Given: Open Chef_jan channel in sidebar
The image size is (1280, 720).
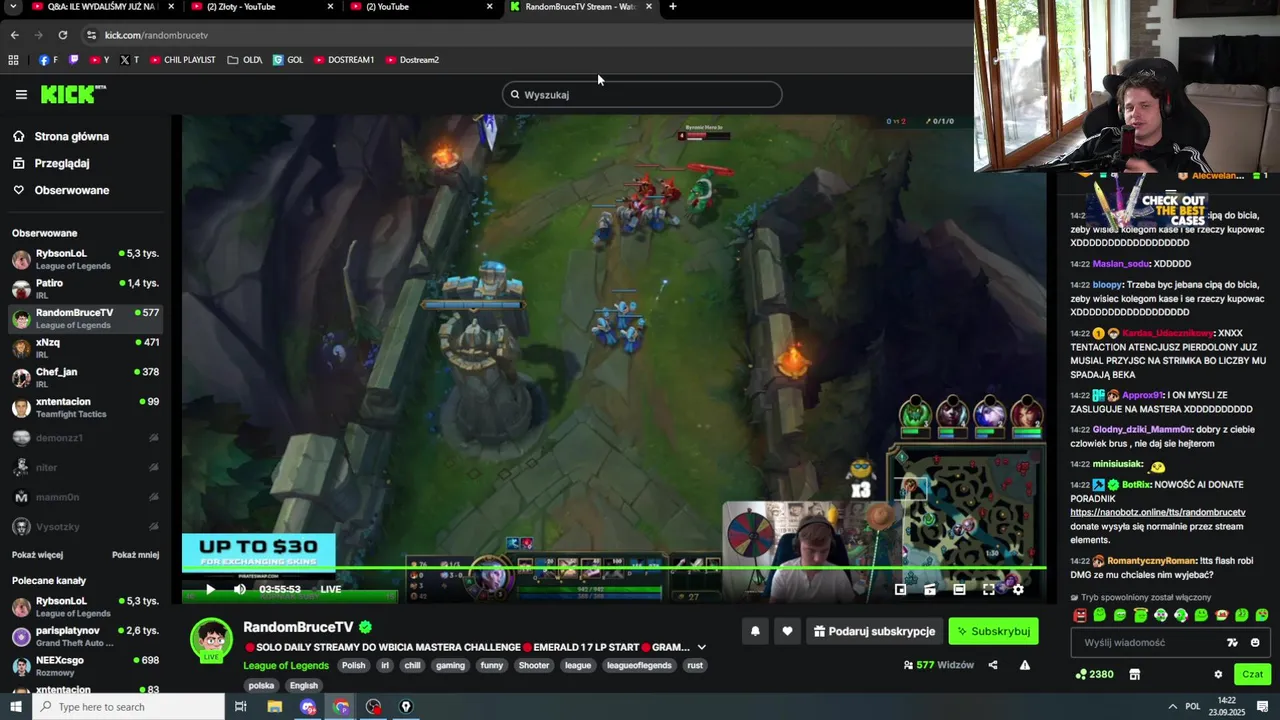Looking at the screenshot, I should 86,378.
